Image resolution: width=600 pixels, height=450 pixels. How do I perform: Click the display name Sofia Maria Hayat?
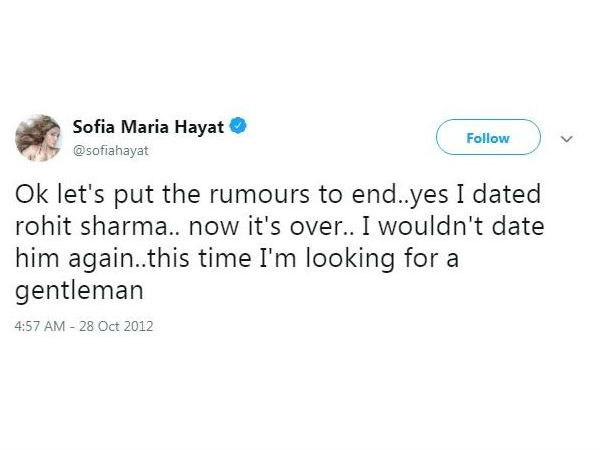(149, 128)
